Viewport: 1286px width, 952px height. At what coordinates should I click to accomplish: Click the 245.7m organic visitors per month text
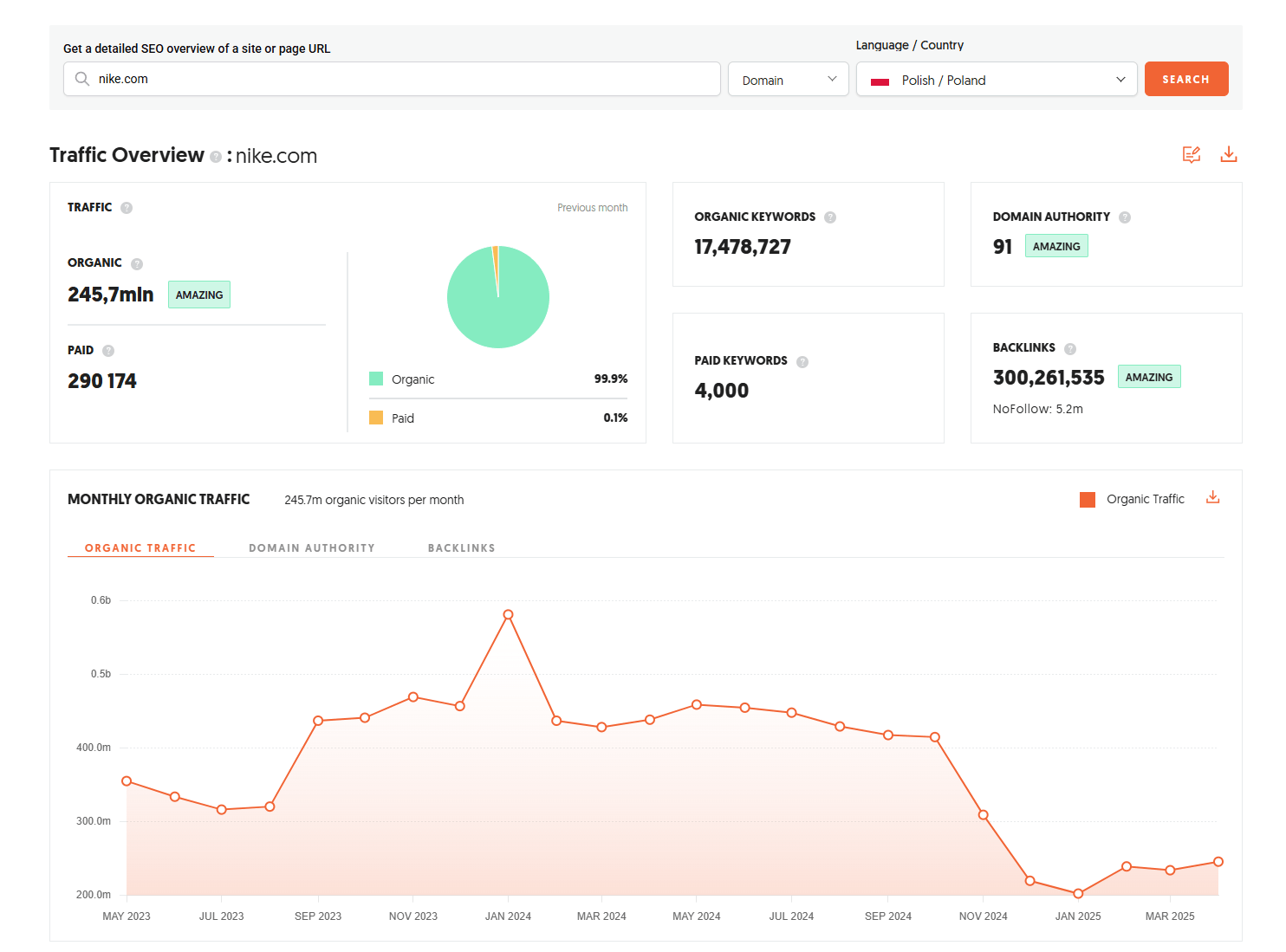(374, 500)
